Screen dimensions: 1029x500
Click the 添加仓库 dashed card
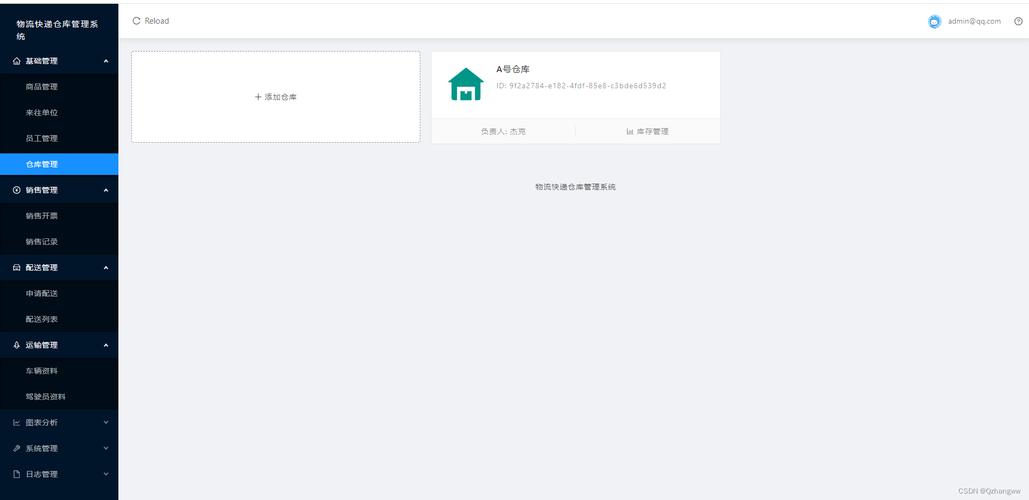276,96
